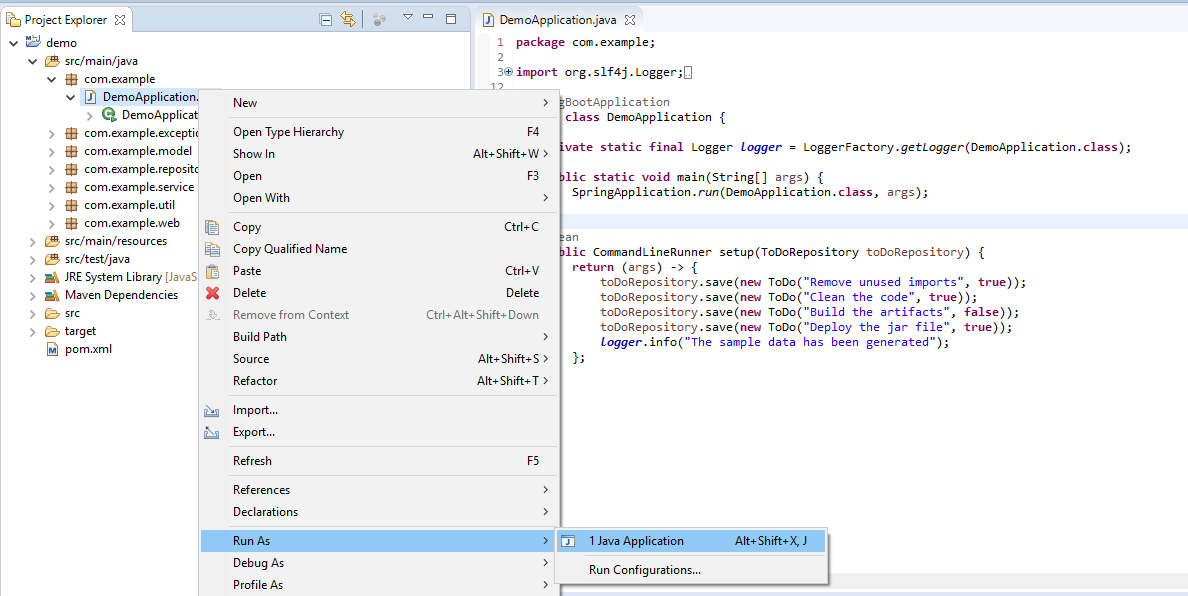Choose Import... from context menu
The height and width of the screenshot is (596, 1188).
click(x=379, y=410)
